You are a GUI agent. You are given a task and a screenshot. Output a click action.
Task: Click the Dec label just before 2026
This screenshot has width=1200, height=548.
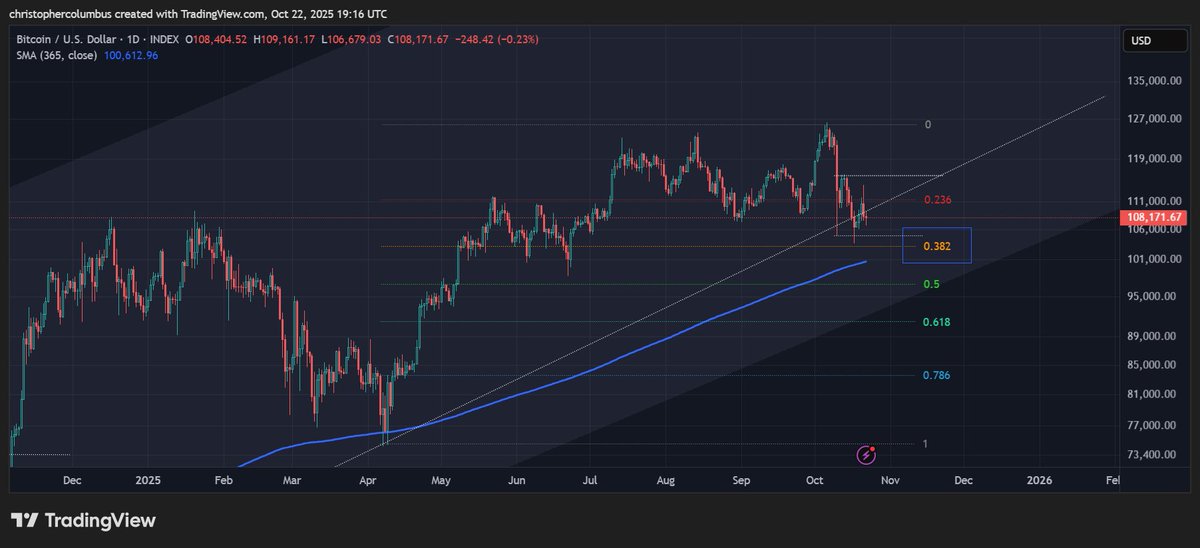(x=963, y=480)
